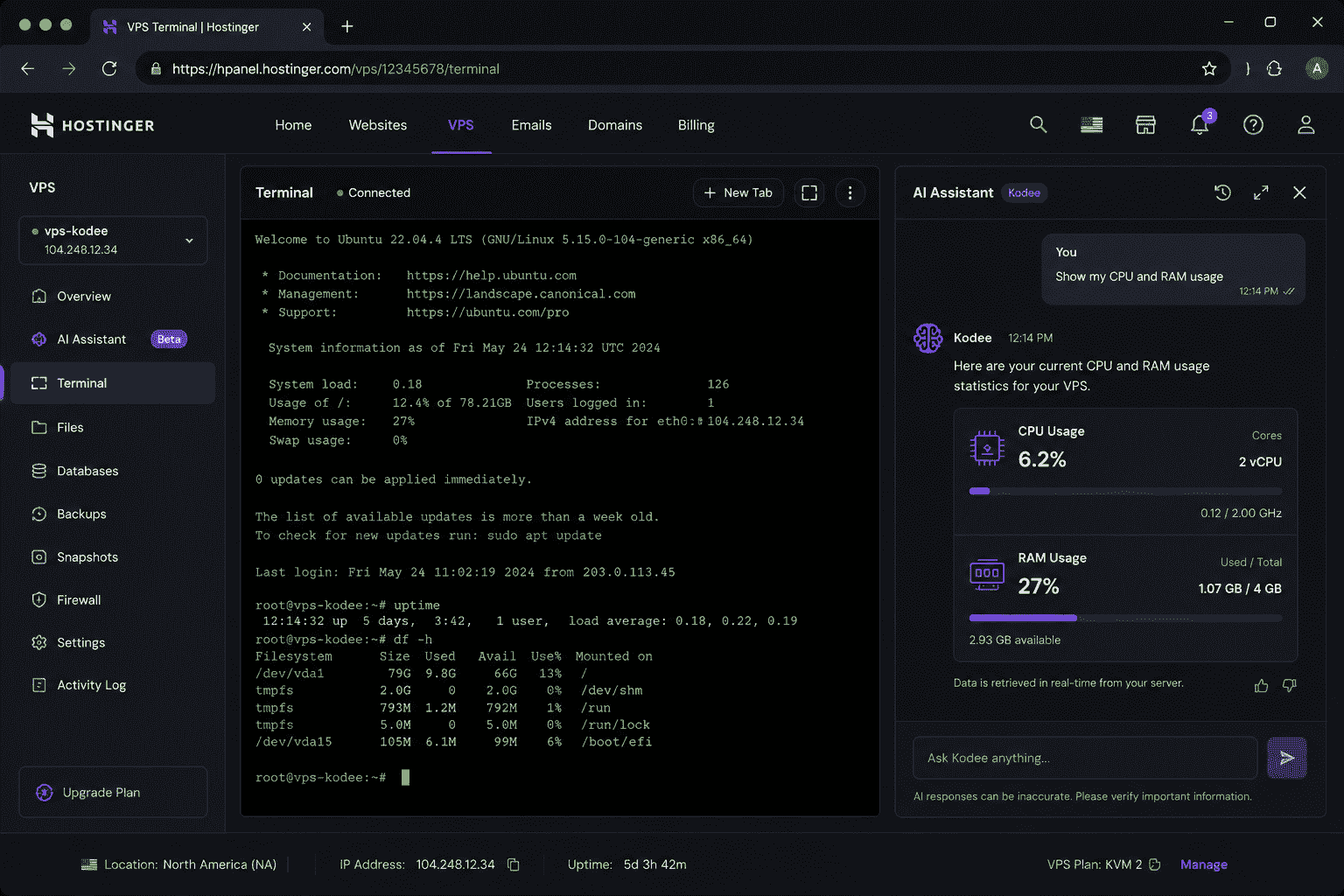Open Settings in sidebar
The height and width of the screenshot is (896, 1344).
(113, 643)
